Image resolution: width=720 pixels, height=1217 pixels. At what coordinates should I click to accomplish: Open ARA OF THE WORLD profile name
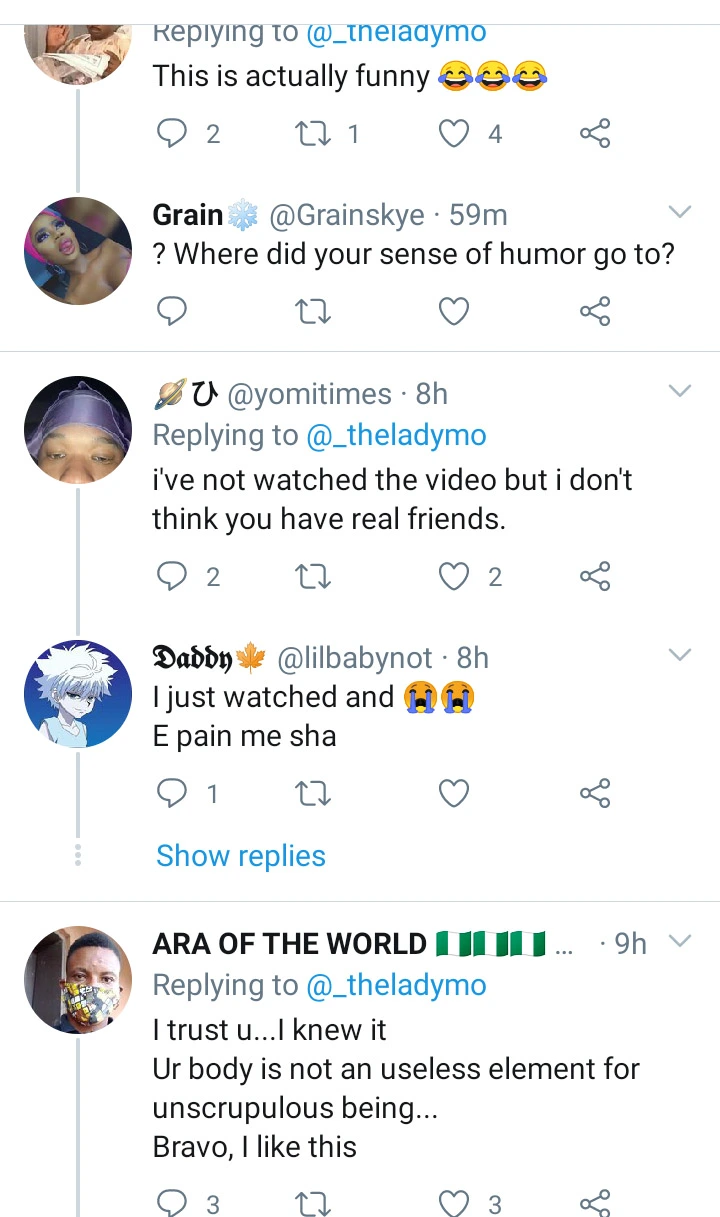pyautogui.click(x=289, y=943)
